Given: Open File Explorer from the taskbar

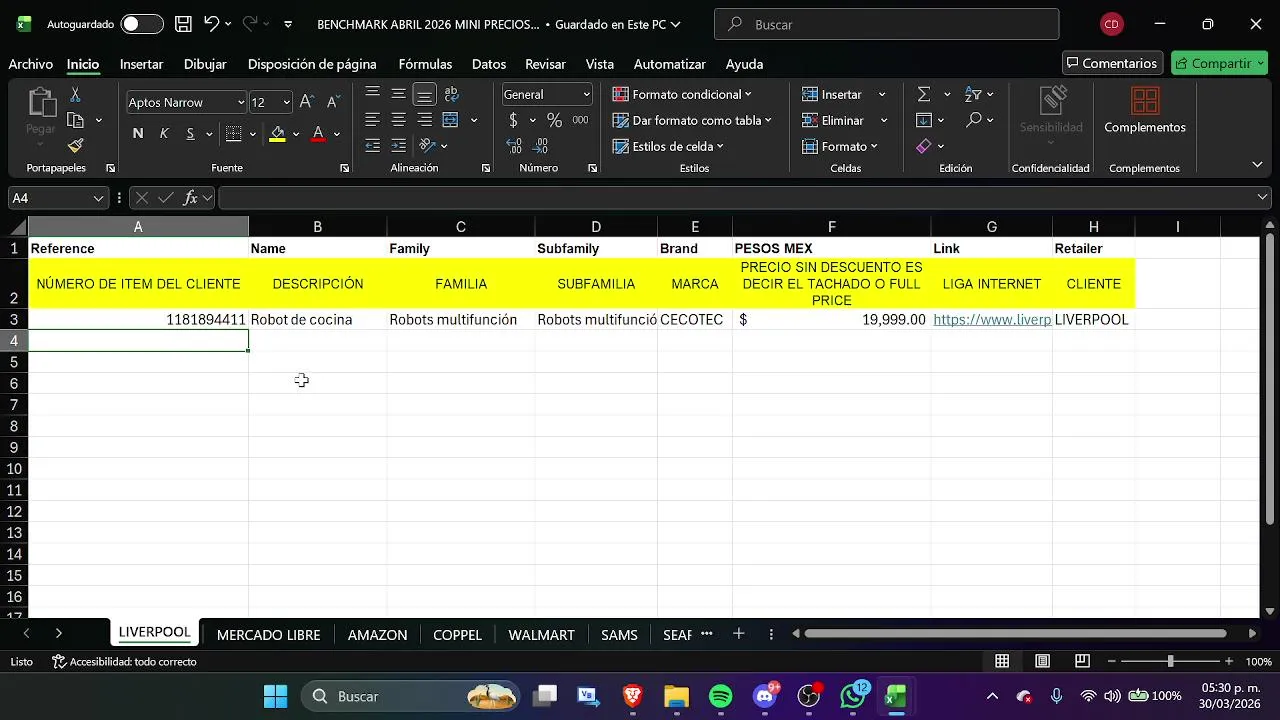Looking at the screenshot, I should point(676,696).
